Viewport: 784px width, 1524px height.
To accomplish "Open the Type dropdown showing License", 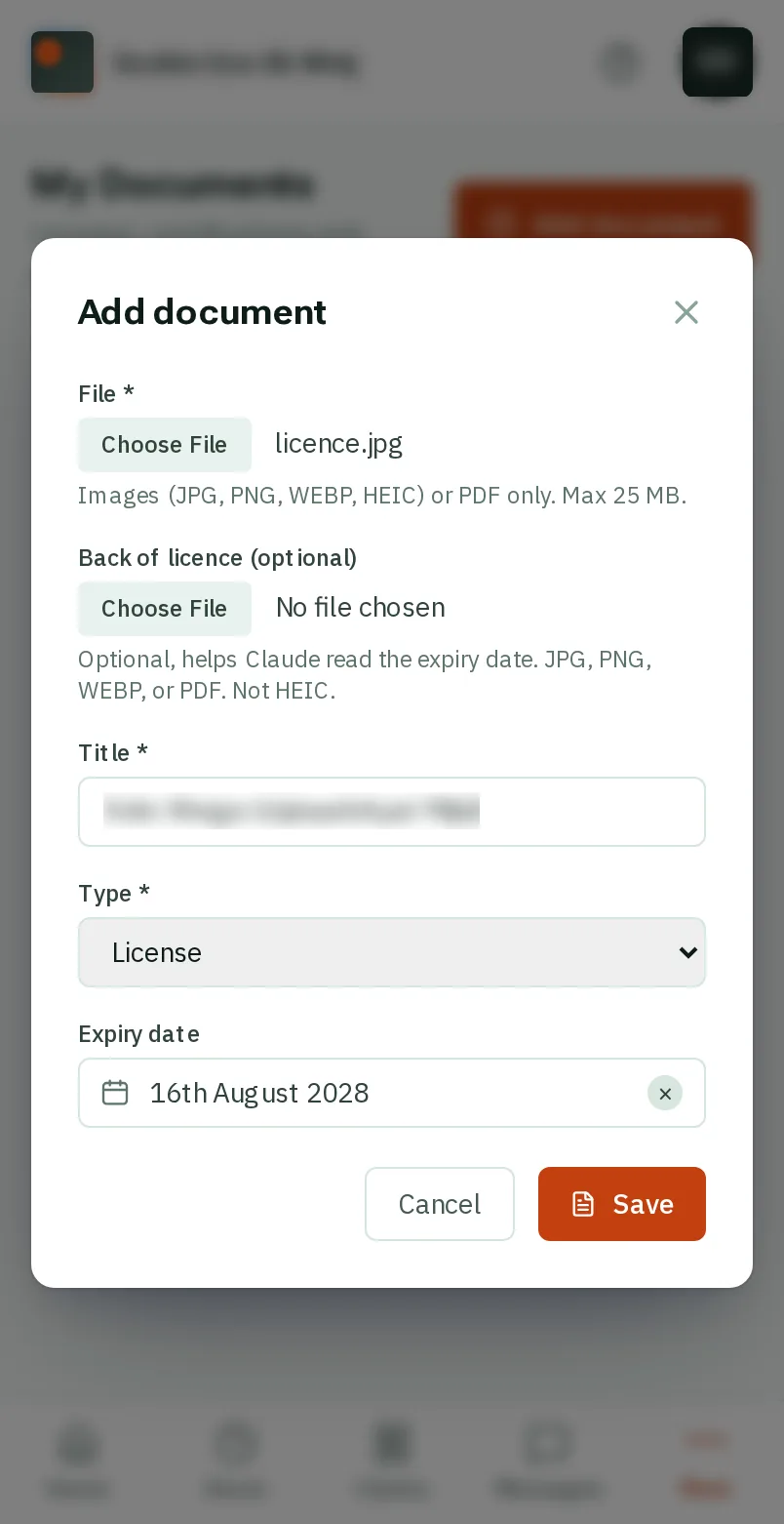I will coord(392,952).
